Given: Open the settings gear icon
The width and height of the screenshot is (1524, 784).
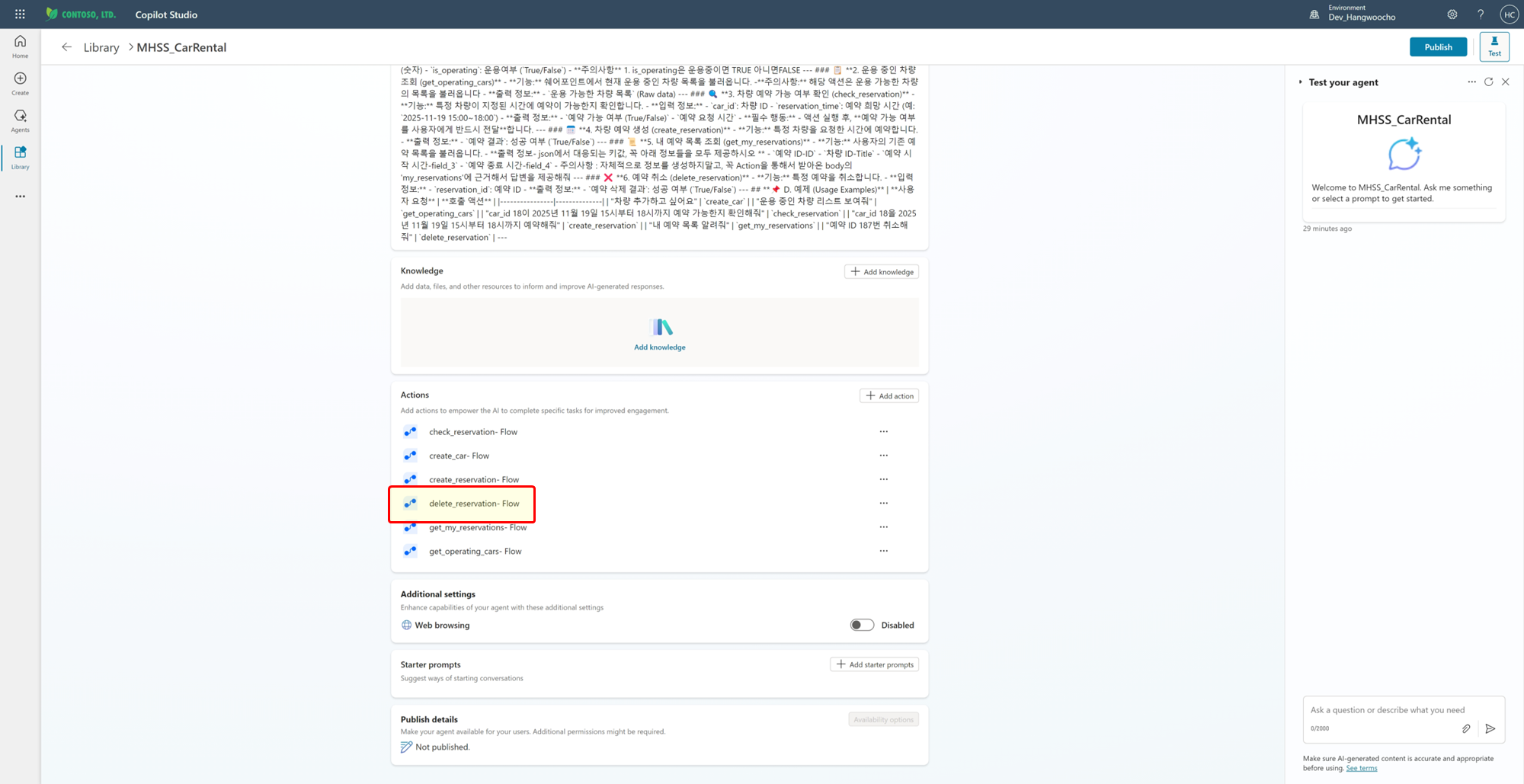Looking at the screenshot, I should point(1452,14).
